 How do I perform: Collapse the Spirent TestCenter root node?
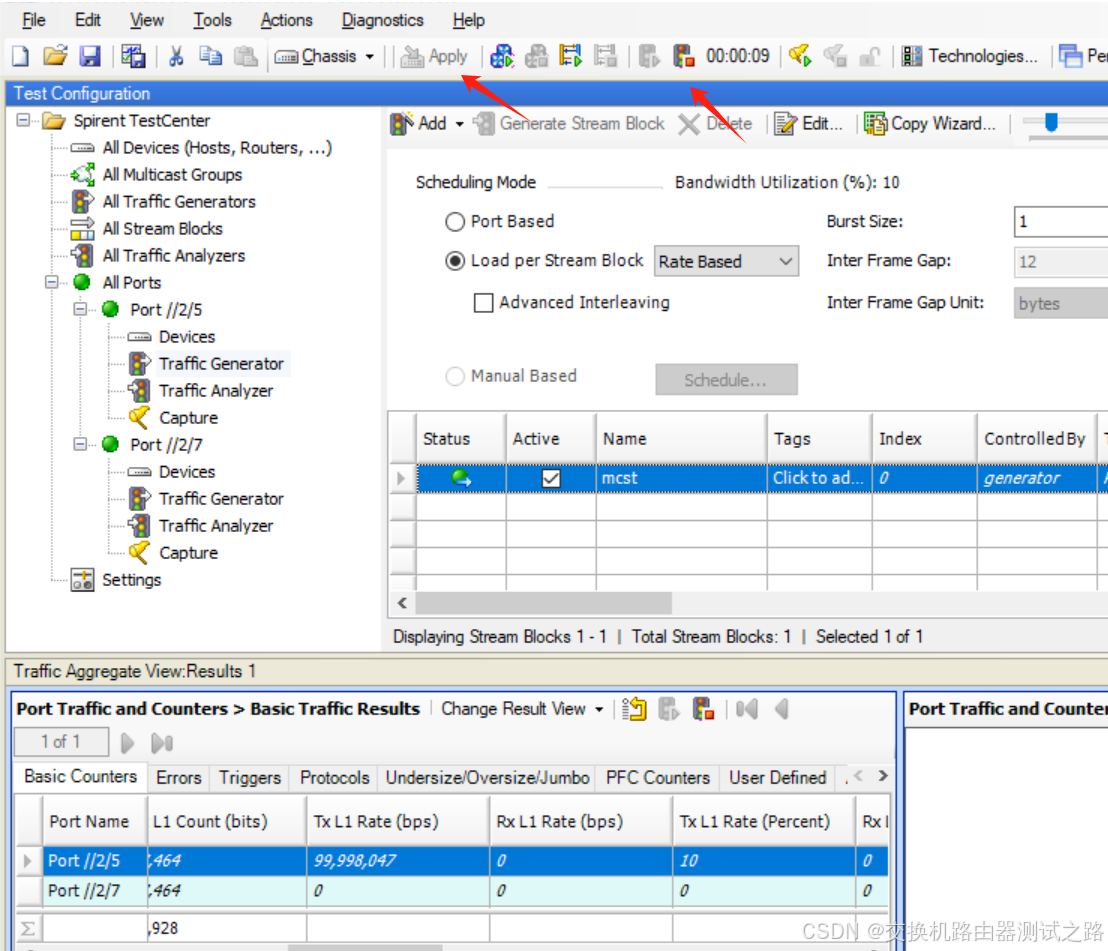pyautogui.click(x=23, y=120)
